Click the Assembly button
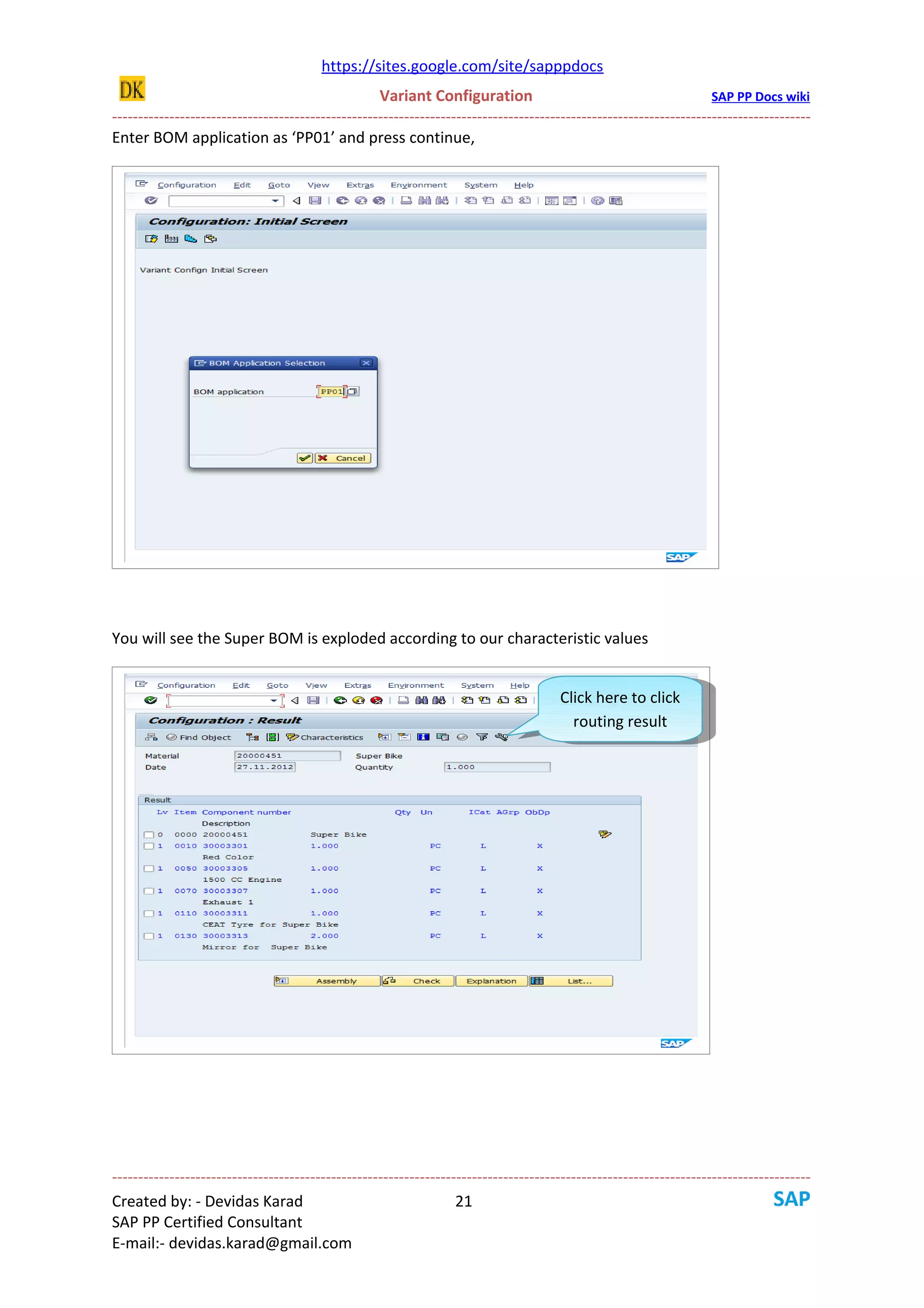 (x=327, y=981)
